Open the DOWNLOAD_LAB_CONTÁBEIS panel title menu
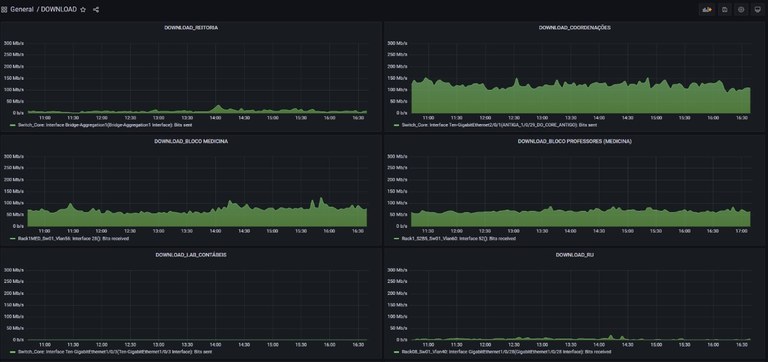Image resolution: width=768 pixels, height=362 pixels. tap(191, 255)
